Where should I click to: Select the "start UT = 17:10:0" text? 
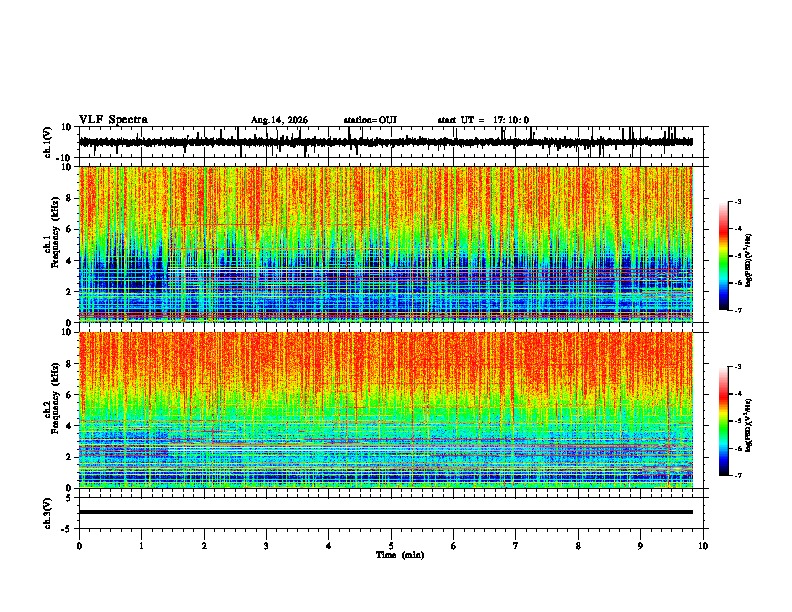[483, 120]
